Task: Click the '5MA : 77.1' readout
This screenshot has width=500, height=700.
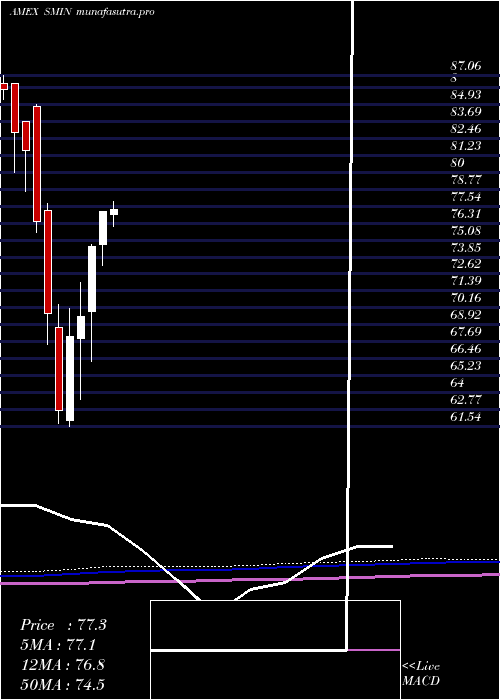Action: pyautogui.click(x=58, y=645)
